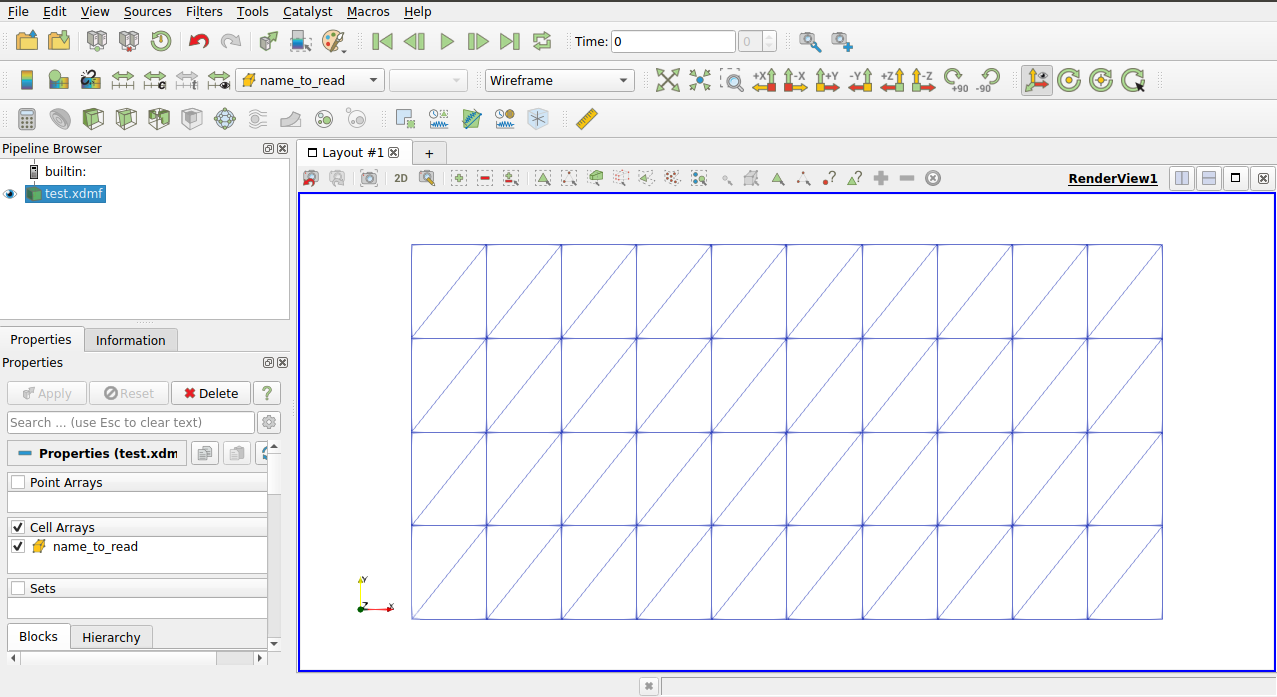The width and height of the screenshot is (1277, 697).
Task: Toggle animation loop playback
Action: (x=542, y=41)
